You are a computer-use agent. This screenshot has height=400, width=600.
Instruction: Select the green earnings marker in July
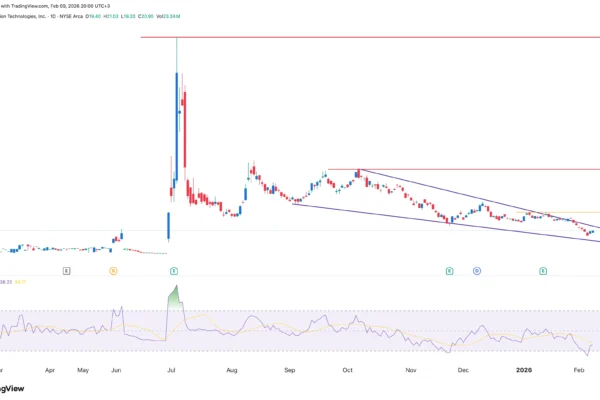(x=174, y=271)
